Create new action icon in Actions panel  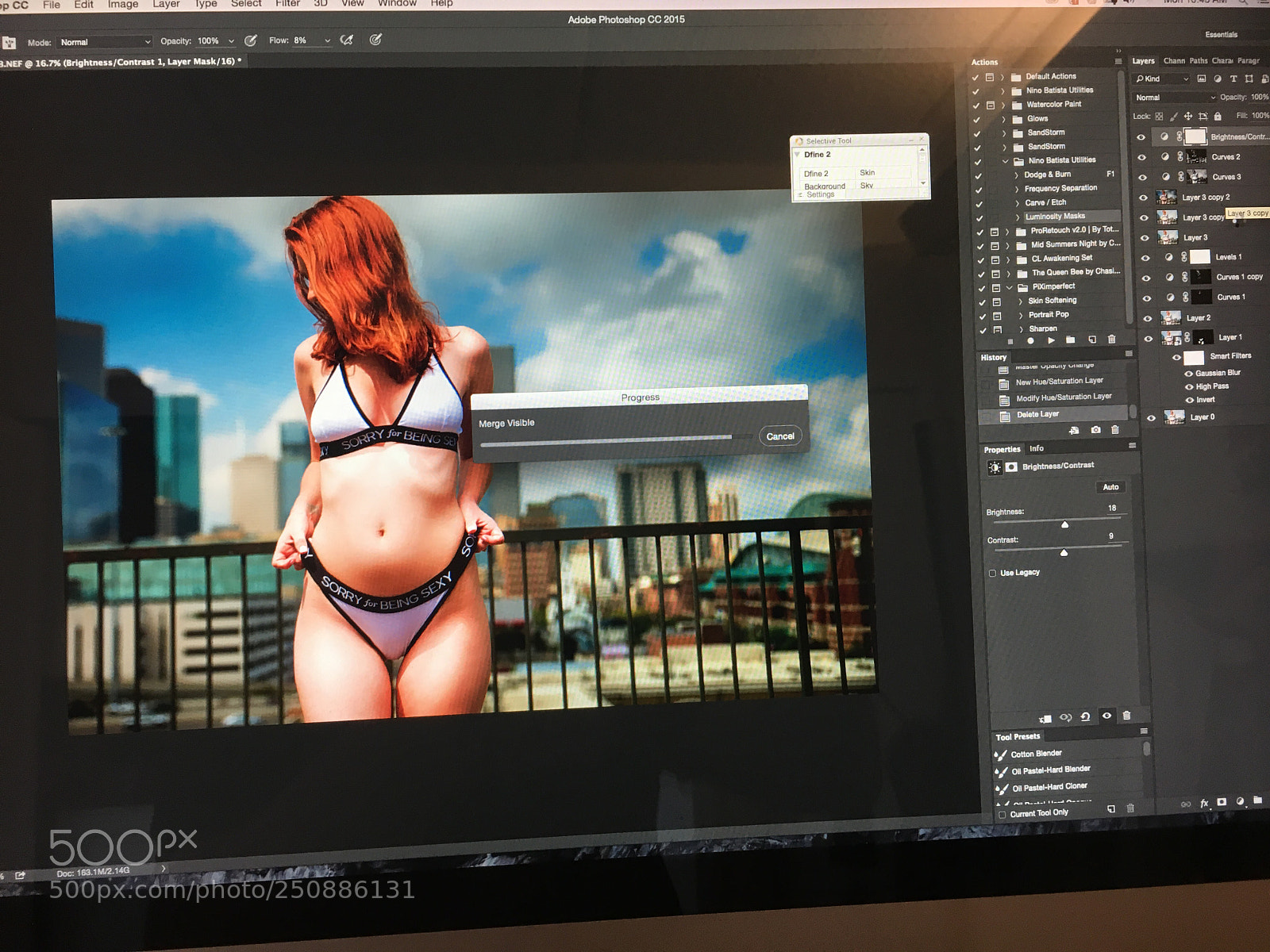point(1092,340)
